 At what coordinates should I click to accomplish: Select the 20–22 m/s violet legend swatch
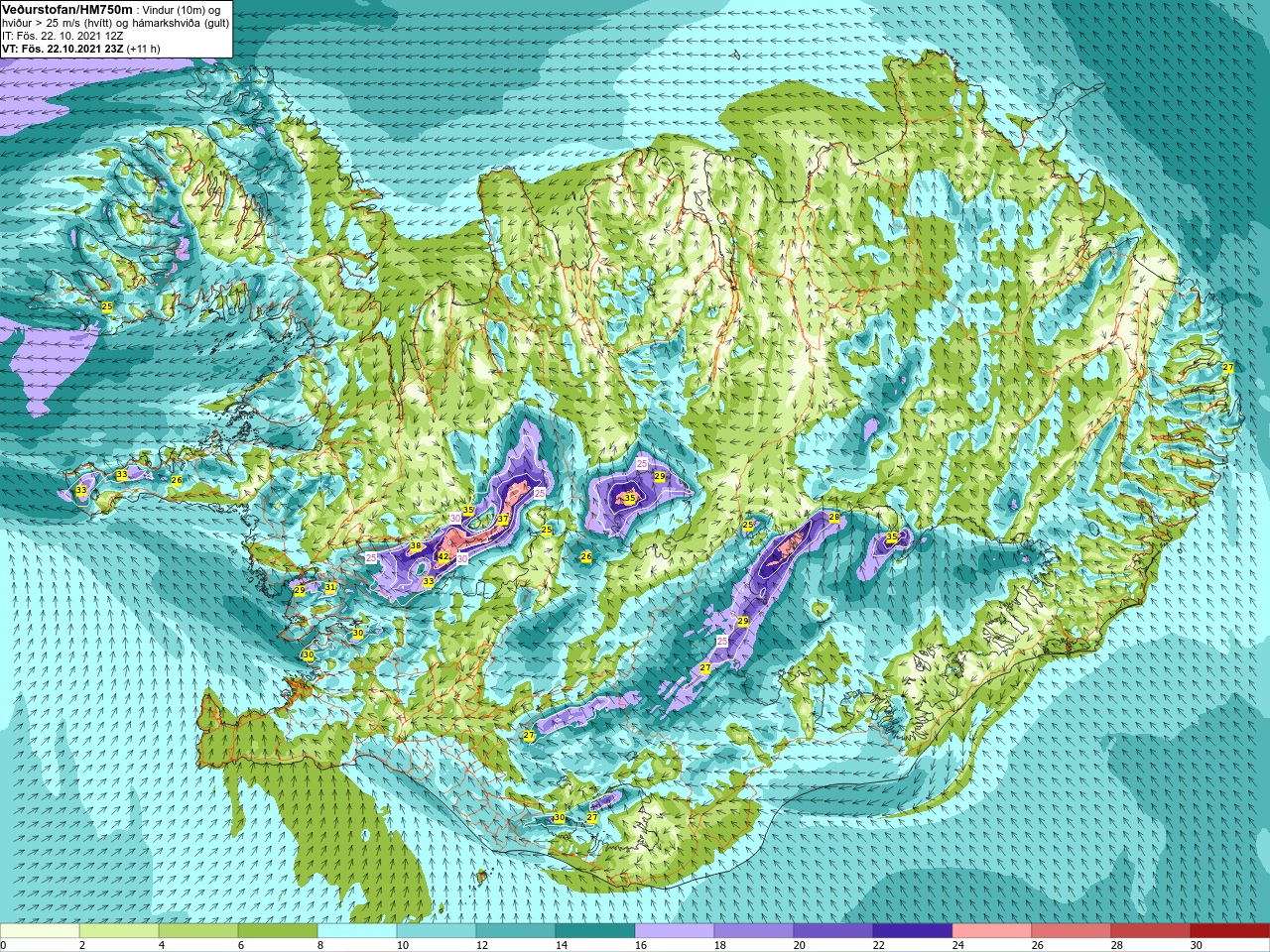833,931
